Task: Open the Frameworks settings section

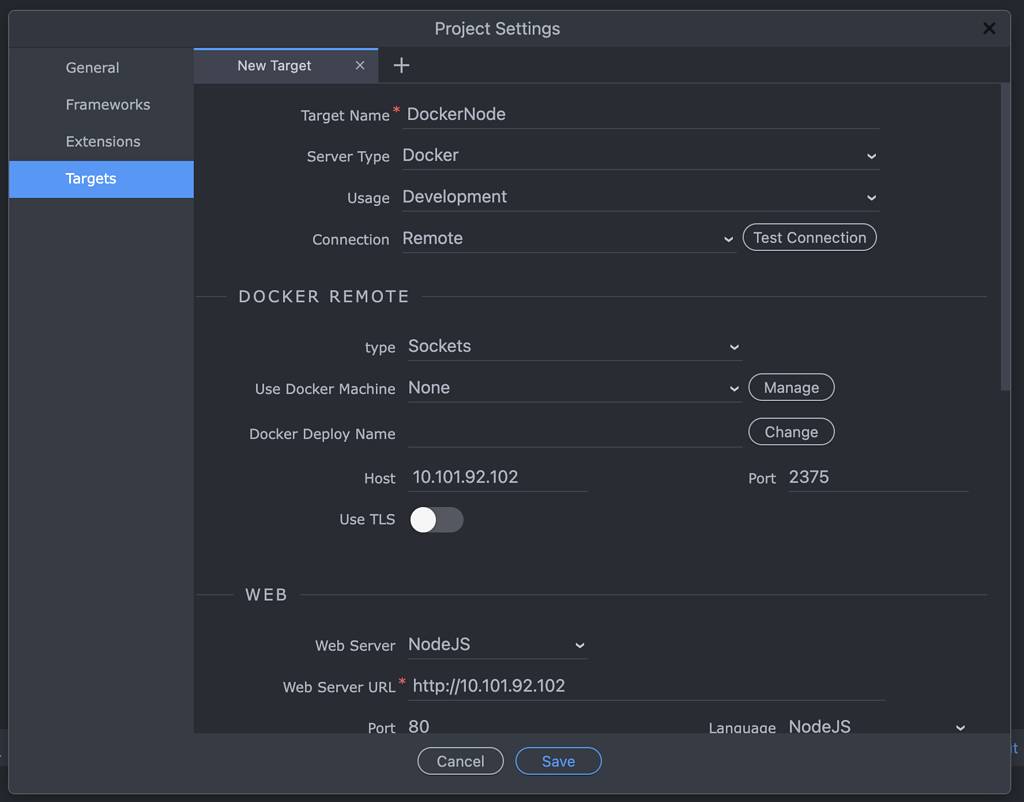Action: (109, 104)
